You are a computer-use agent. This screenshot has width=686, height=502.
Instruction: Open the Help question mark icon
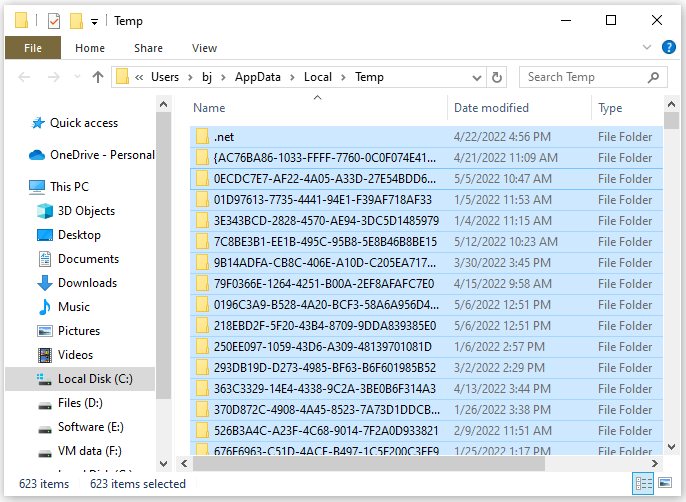[x=668, y=47]
